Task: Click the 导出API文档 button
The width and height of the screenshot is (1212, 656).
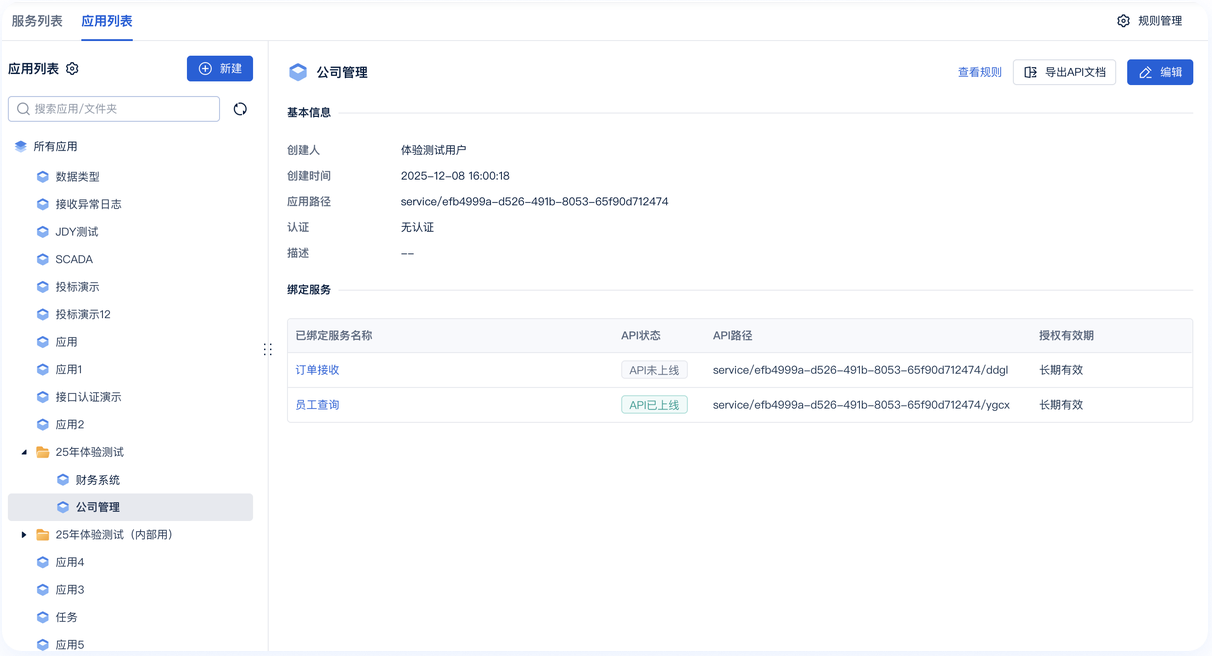Action: pyautogui.click(x=1065, y=72)
